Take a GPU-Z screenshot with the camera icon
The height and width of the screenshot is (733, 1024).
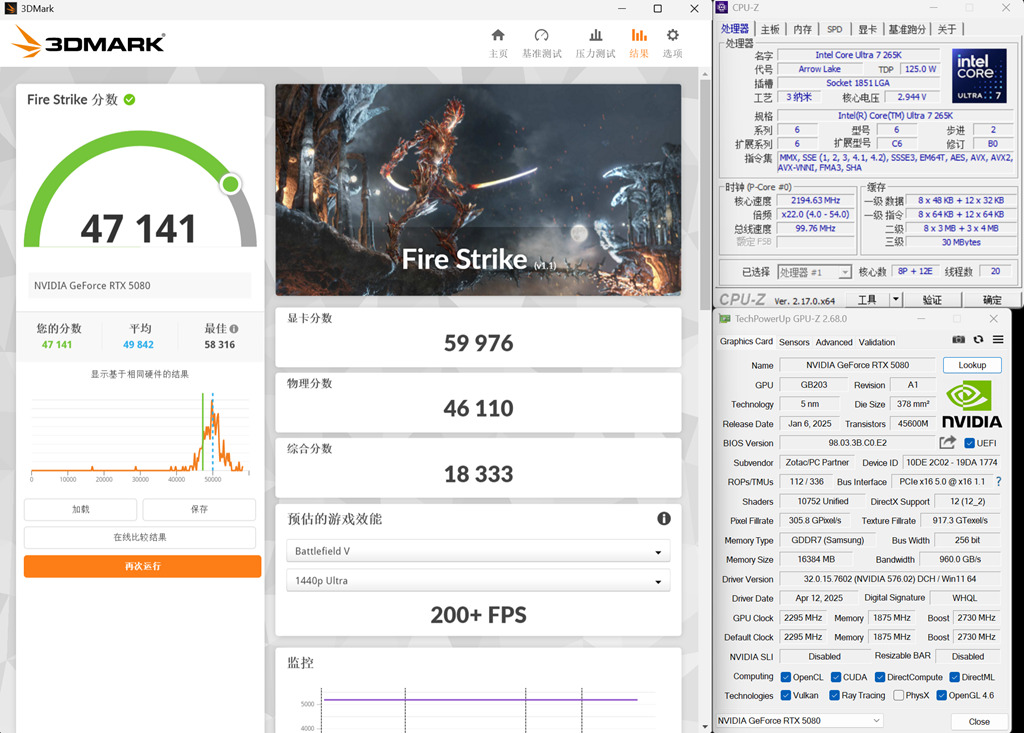coord(959,341)
